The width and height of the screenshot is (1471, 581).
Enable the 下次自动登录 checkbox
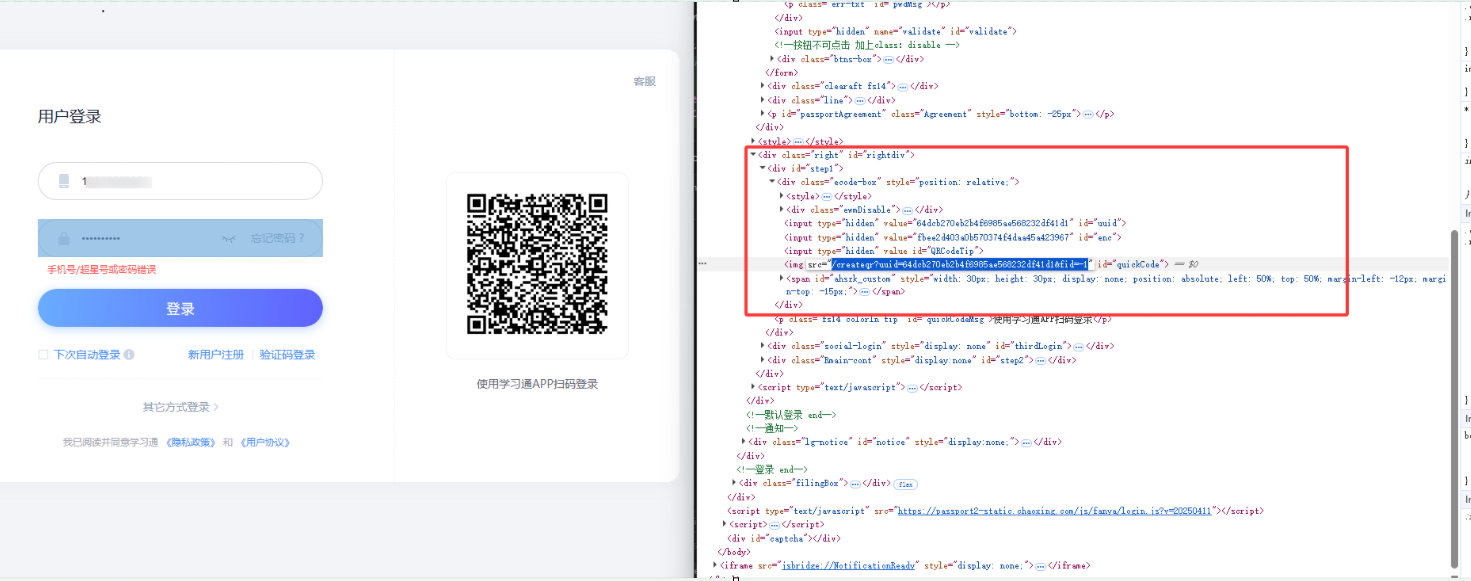[42, 354]
